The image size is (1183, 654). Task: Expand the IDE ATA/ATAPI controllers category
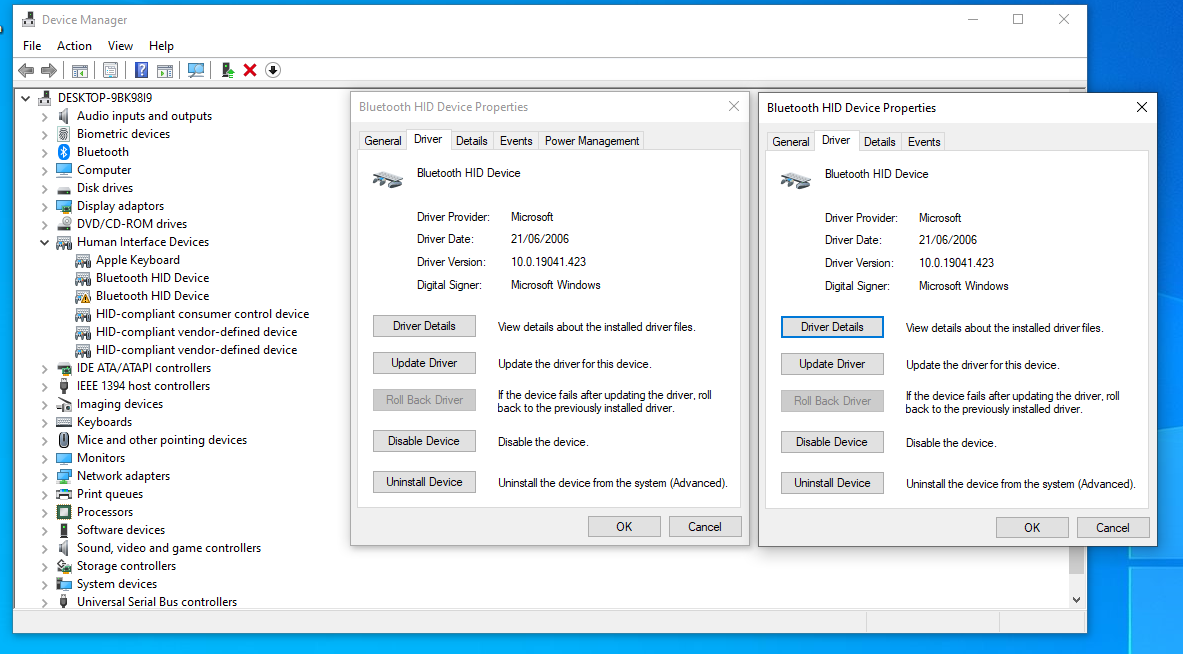pyautogui.click(x=45, y=369)
